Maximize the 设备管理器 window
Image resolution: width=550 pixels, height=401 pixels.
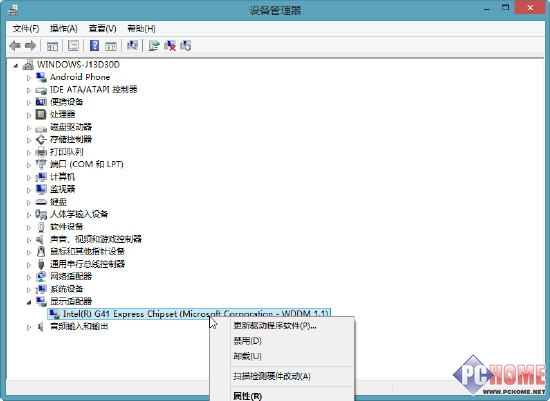[x=505, y=8]
